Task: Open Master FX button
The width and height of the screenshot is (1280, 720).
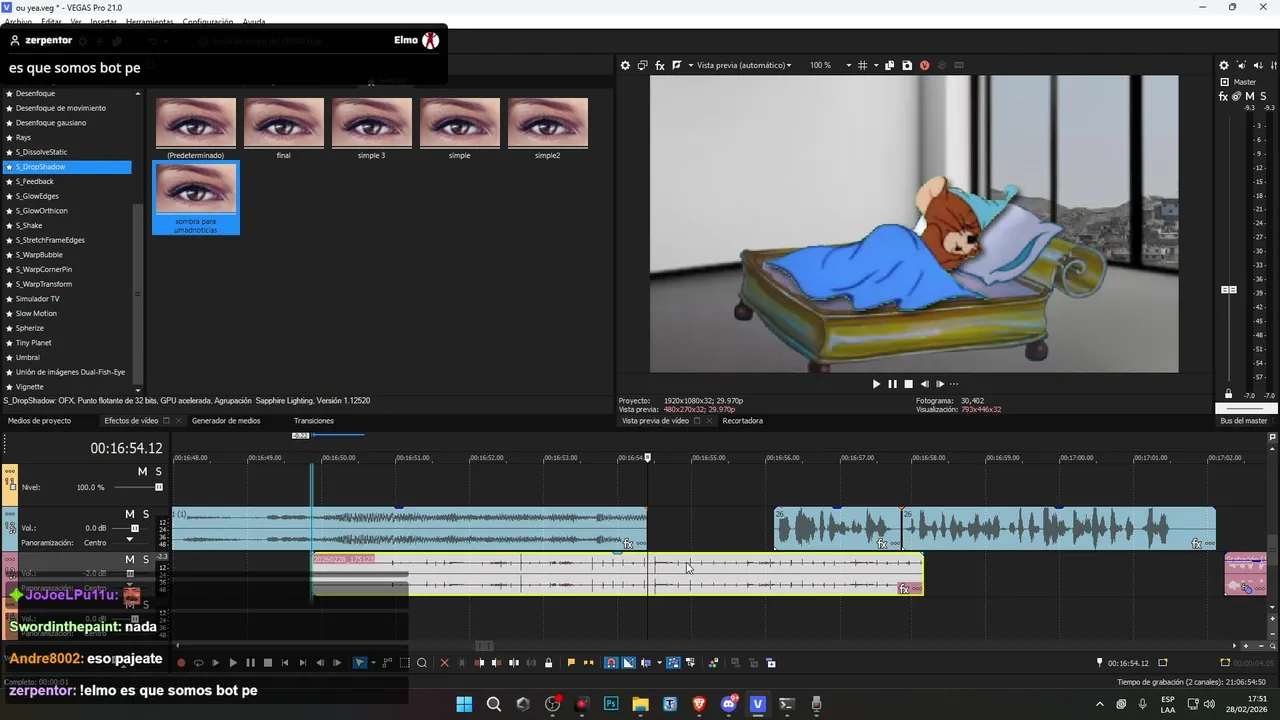Action: [1224, 96]
